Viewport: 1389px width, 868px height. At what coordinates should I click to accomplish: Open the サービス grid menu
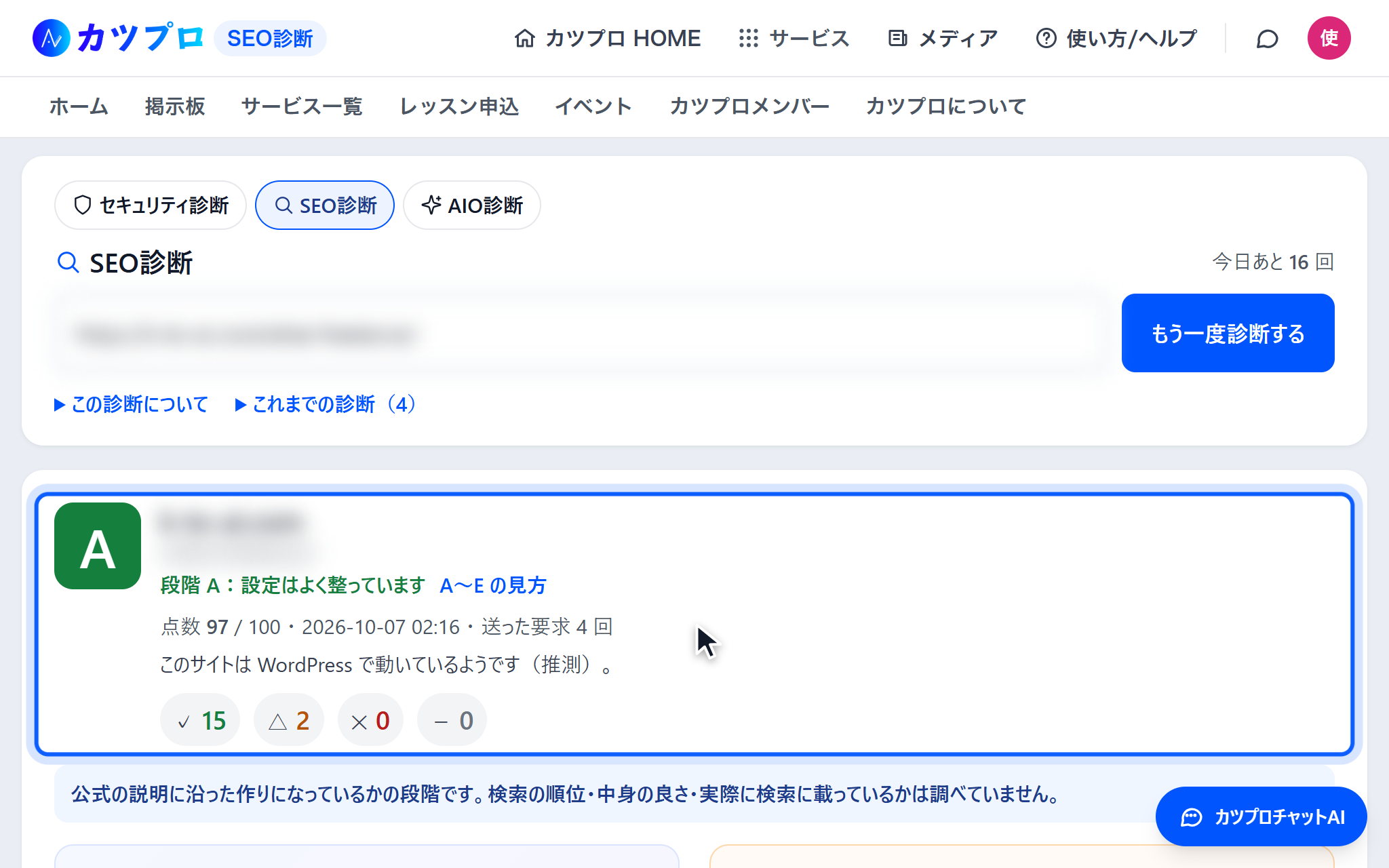[x=794, y=39]
